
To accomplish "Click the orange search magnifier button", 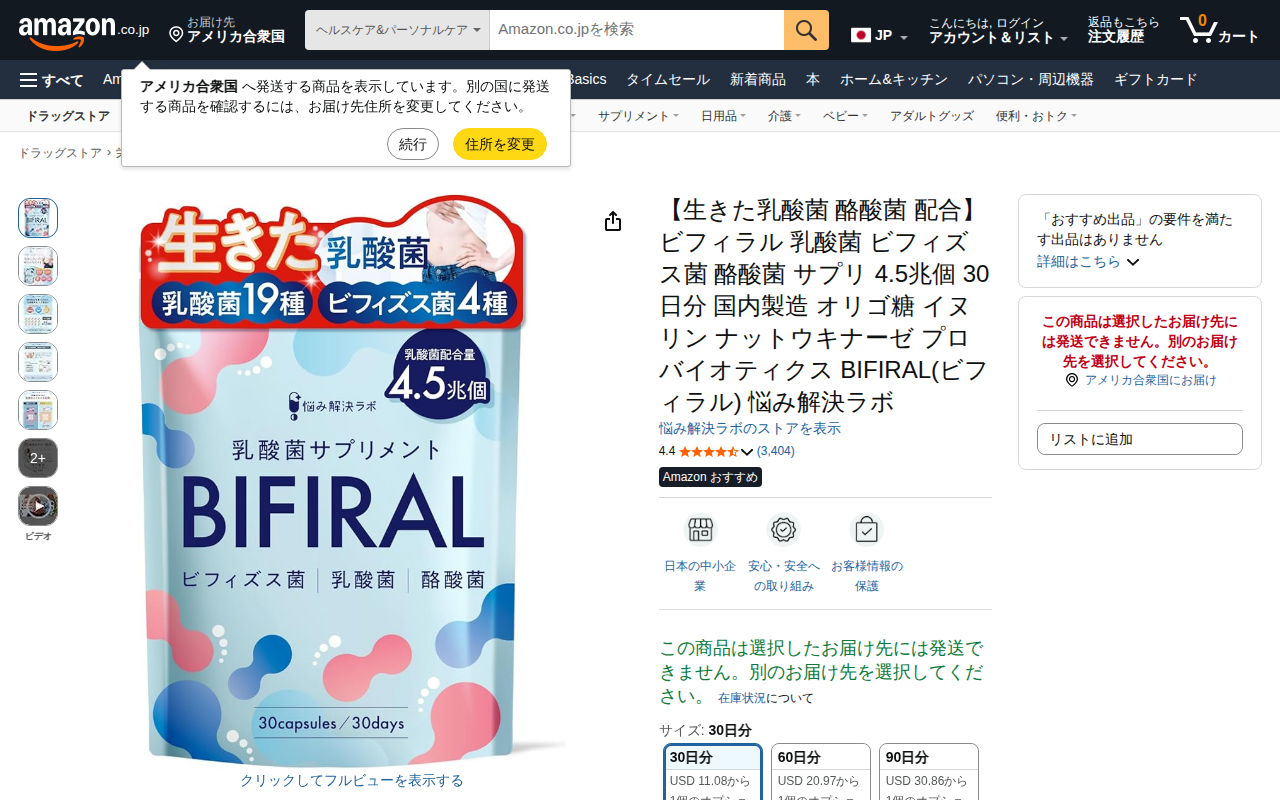I will tap(806, 30).
